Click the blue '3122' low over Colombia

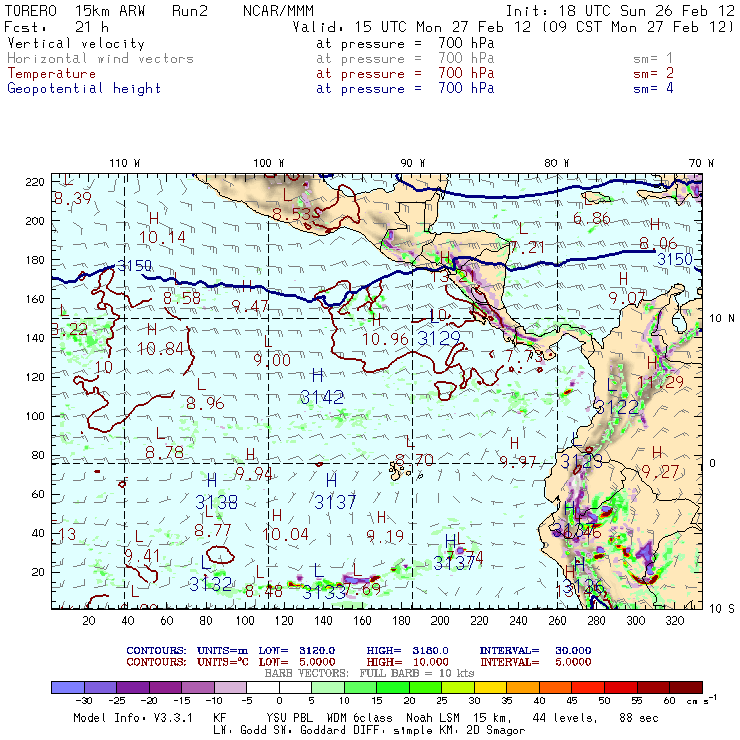click(x=618, y=407)
